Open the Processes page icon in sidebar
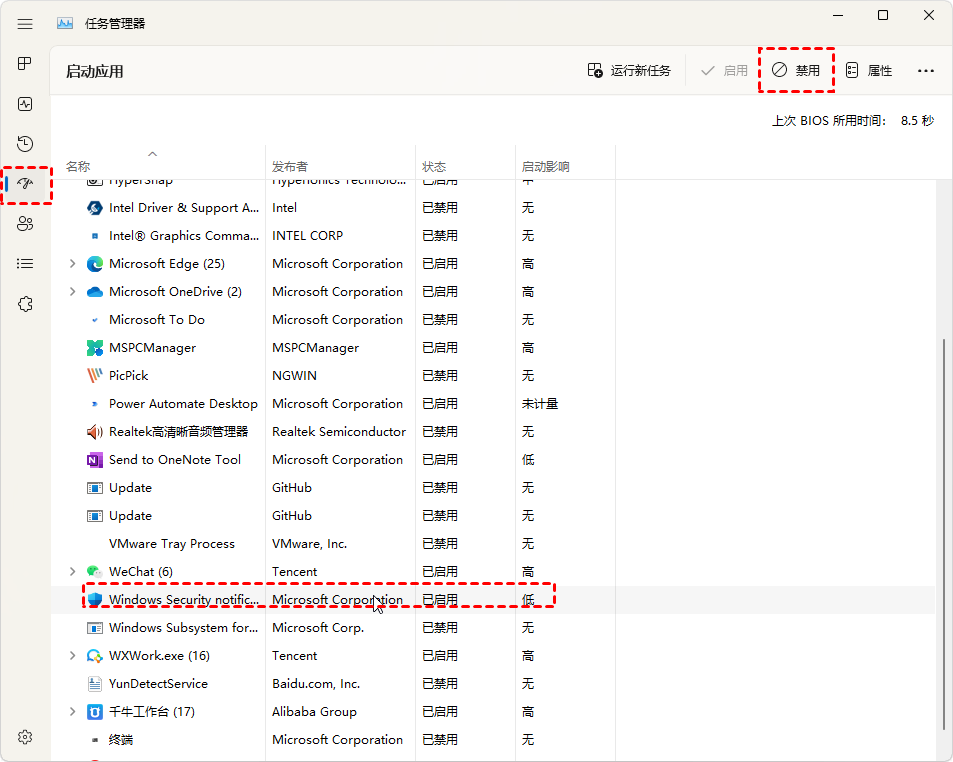 pyautogui.click(x=25, y=64)
